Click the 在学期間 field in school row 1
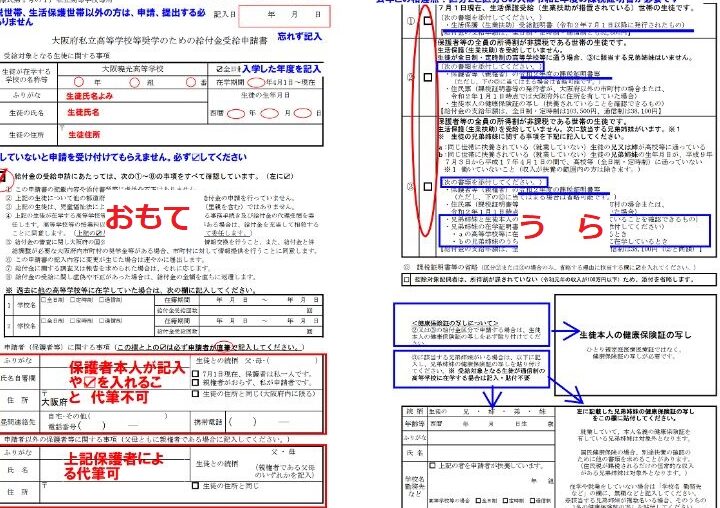Screen dimensions: 720x508 point(261,300)
